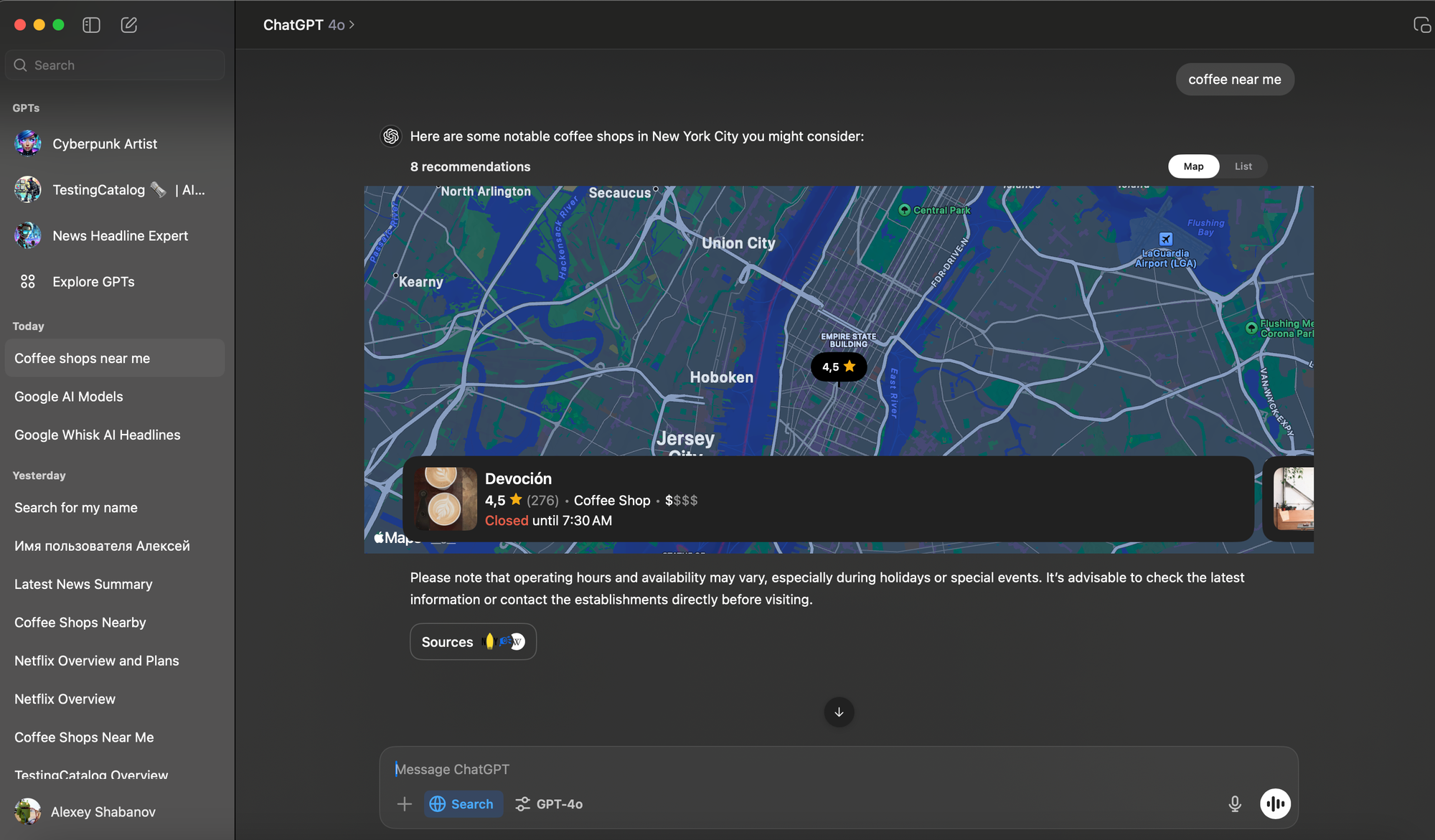The image size is (1435, 840).
Task: Click the scroll-to-bottom arrow button
Action: tap(839, 712)
